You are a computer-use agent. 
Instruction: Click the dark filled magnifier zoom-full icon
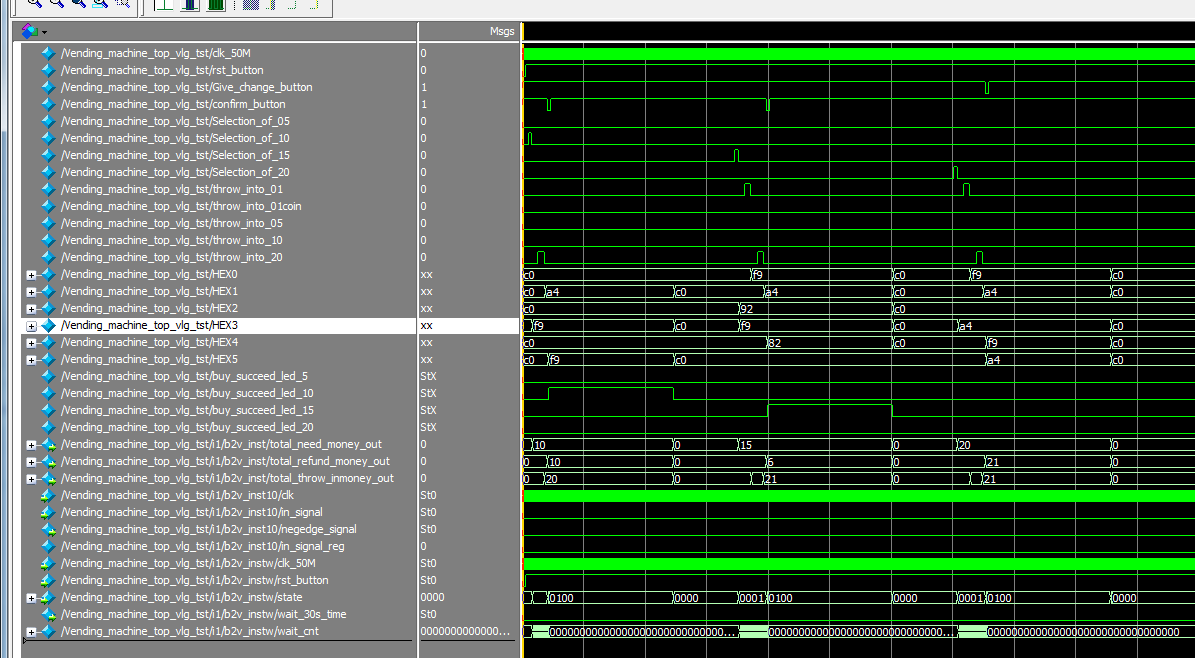pos(78,4)
